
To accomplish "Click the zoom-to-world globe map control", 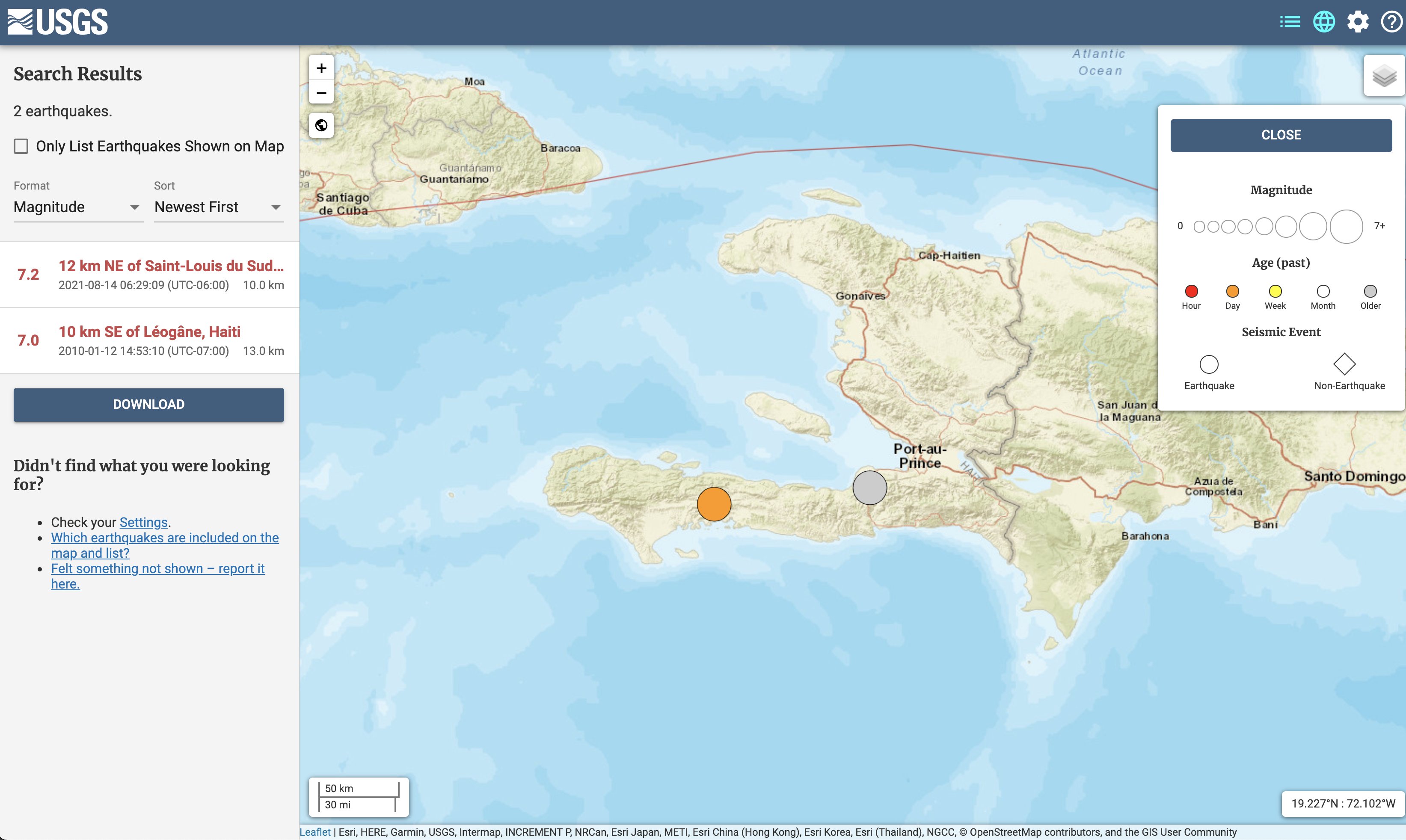I will (321, 125).
